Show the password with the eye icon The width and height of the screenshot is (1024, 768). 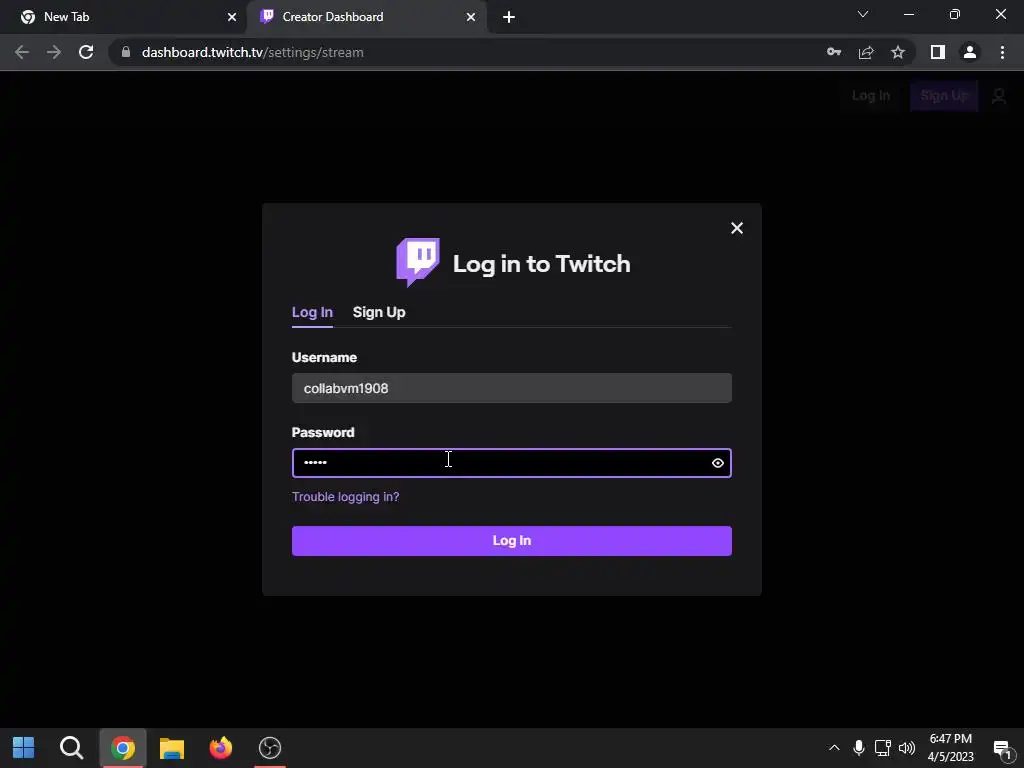tap(718, 463)
